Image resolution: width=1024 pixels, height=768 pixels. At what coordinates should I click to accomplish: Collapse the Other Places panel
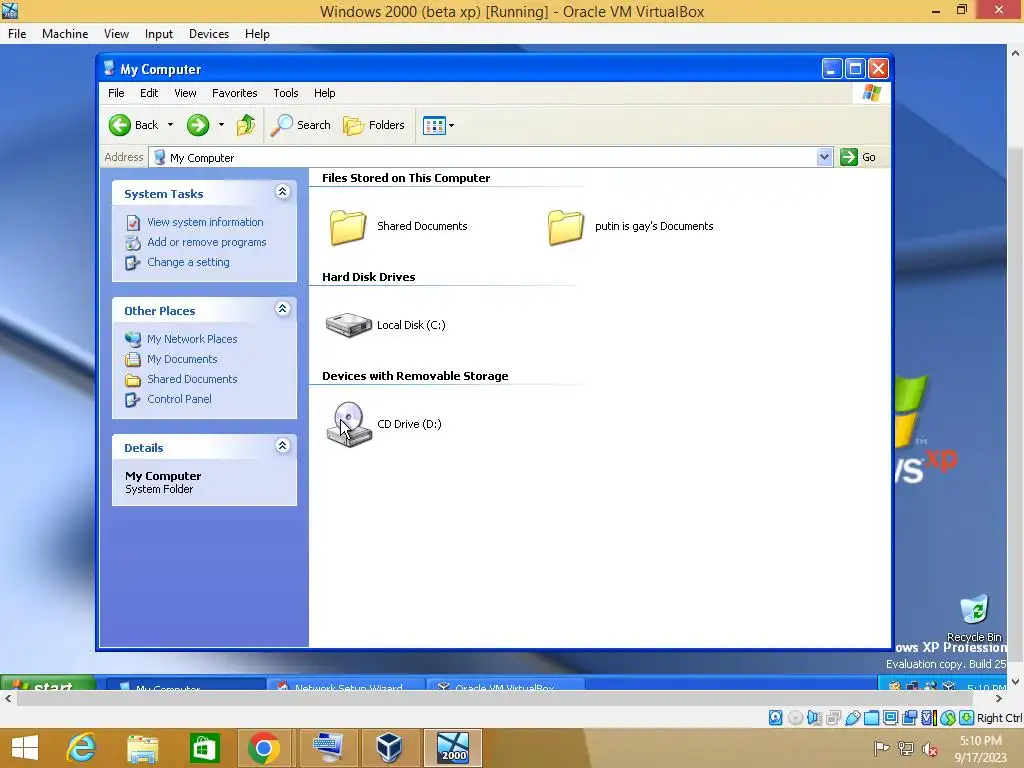click(283, 308)
